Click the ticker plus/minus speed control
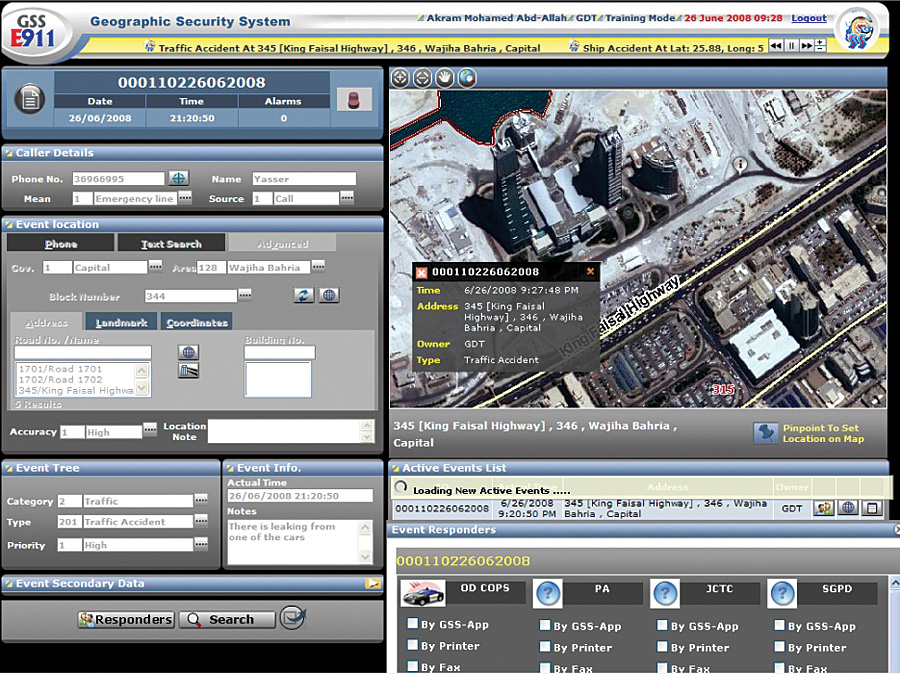The width and height of the screenshot is (900, 674). [820, 45]
